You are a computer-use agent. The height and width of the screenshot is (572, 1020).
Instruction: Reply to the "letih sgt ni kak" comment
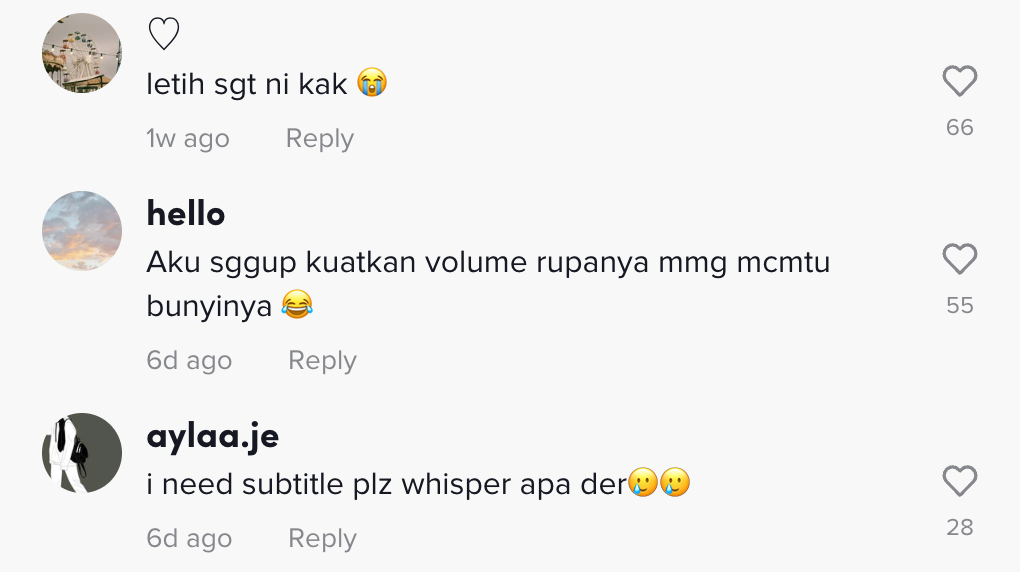pyautogui.click(x=319, y=139)
